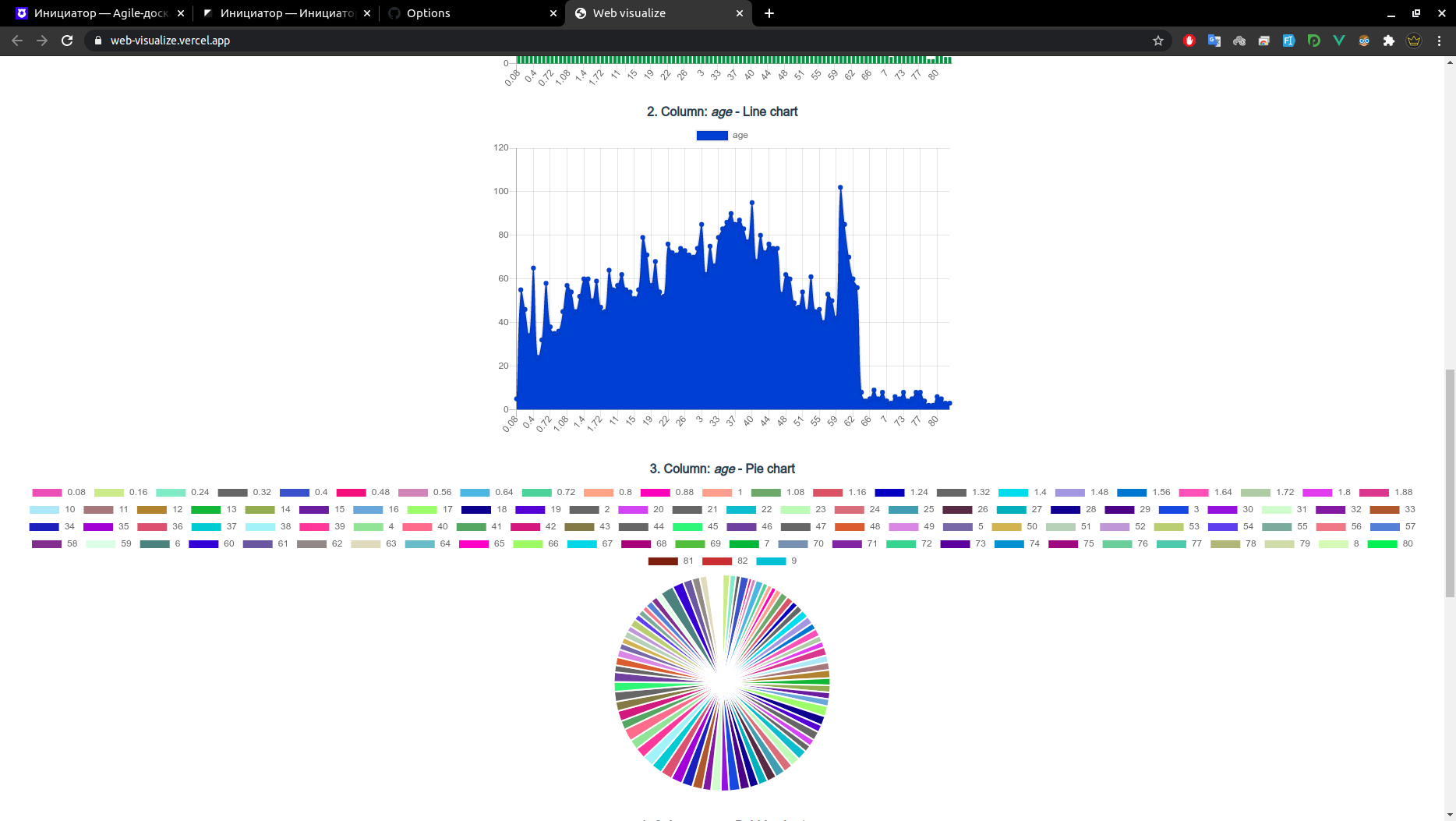Open the site security padlock info
The height and width of the screenshot is (821, 1456).
click(x=97, y=41)
